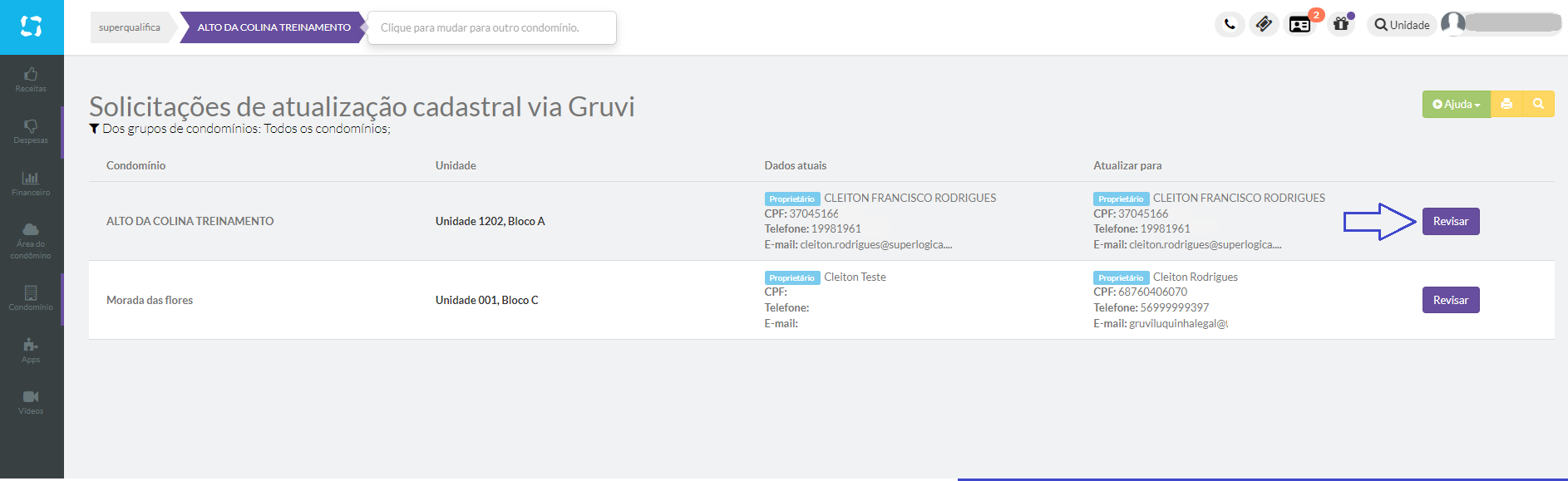The width and height of the screenshot is (1568, 481).
Task: Open the Condomínio sidebar section
Action: [x=31, y=298]
